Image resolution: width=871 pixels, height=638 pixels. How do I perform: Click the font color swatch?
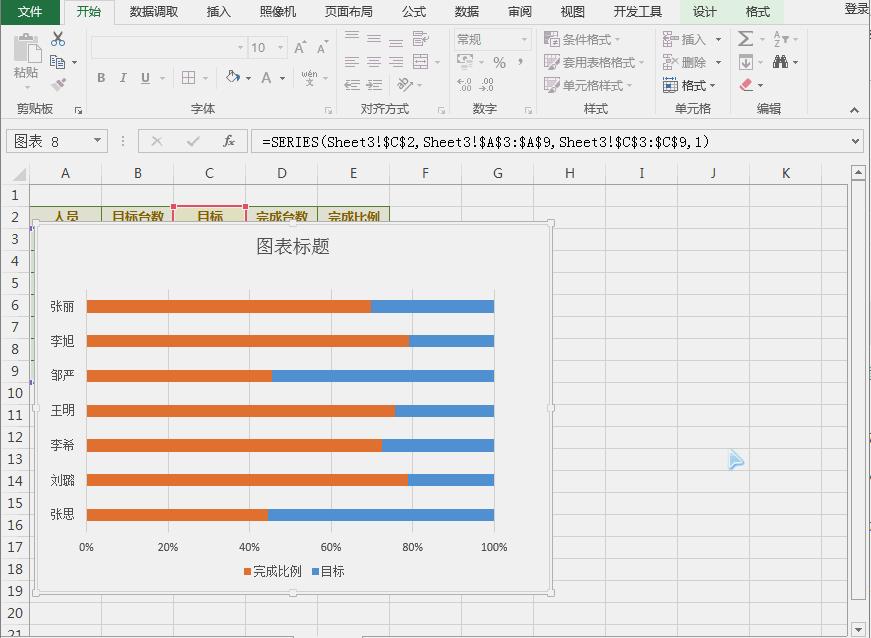(x=266, y=77)
